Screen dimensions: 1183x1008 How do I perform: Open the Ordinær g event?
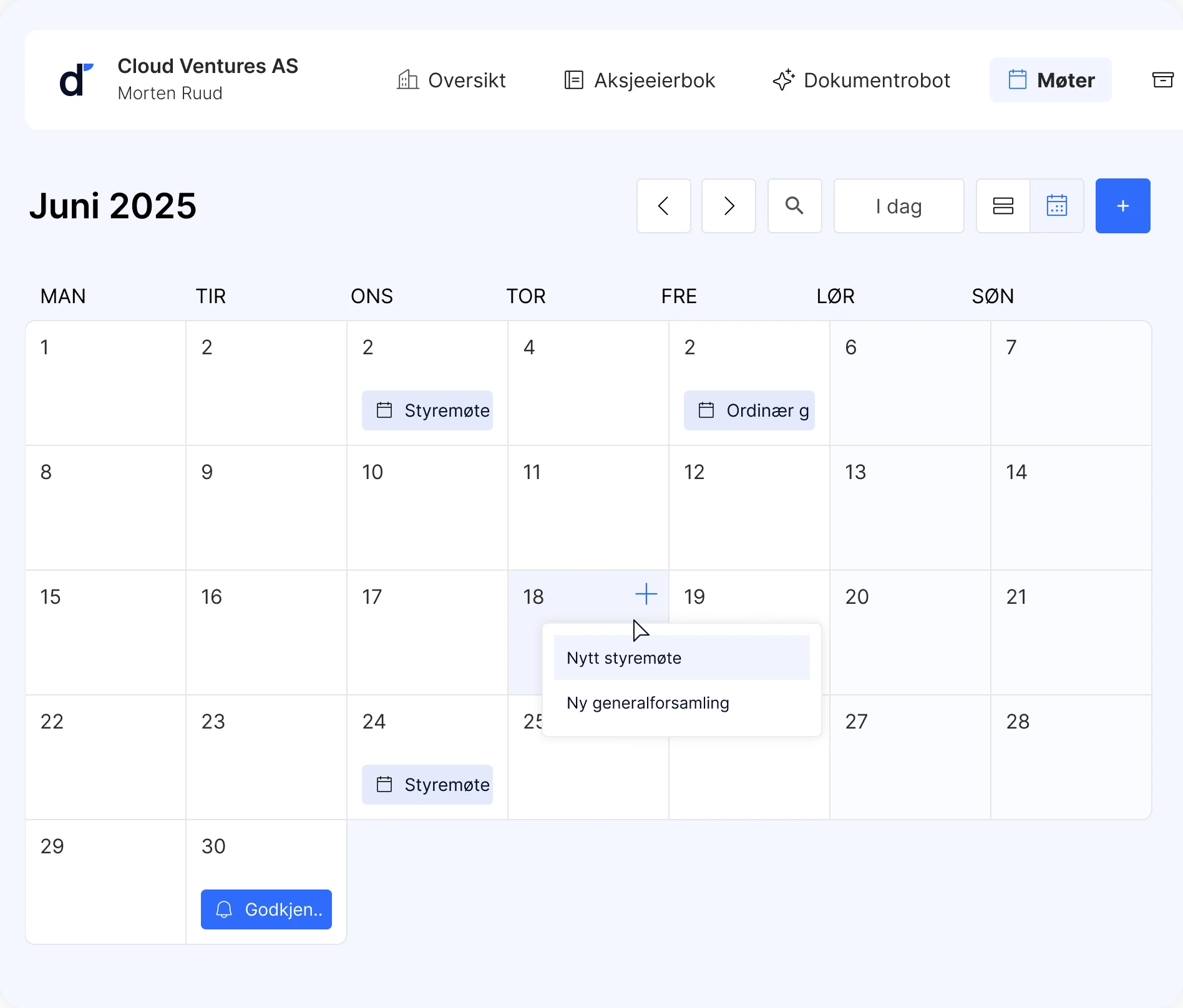coord(749,410)
